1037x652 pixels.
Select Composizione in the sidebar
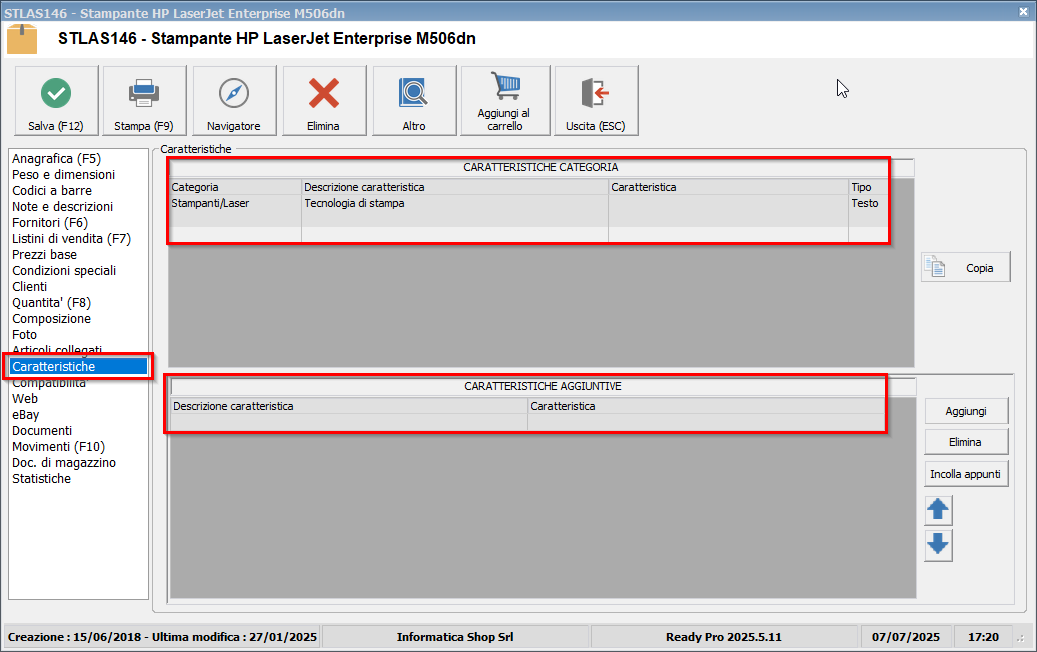(52, 319)
